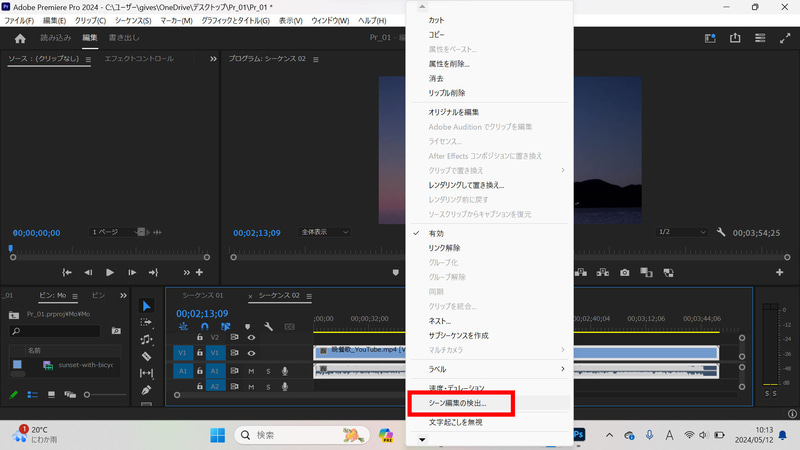Select the Selection tool arrow
This screenshot has height=450, width=800.
pyautogui.click(x=146, y=306)
